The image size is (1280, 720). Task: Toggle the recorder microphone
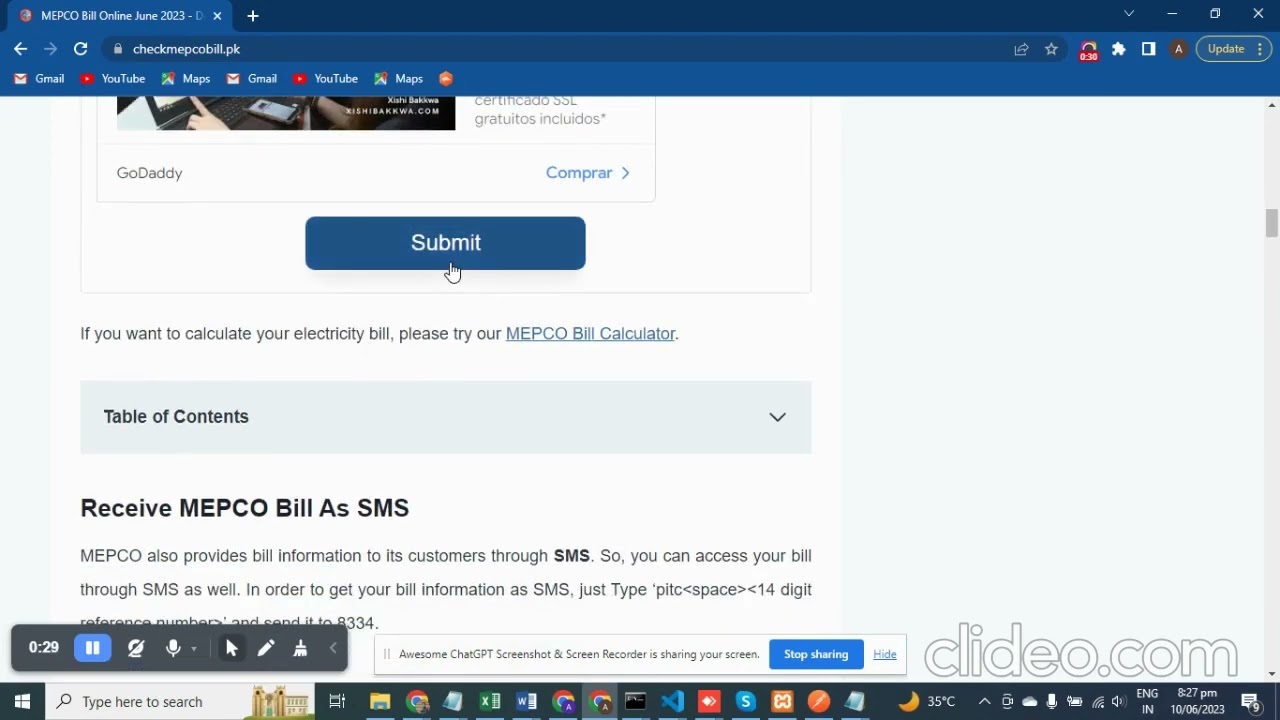pos(173,648)
